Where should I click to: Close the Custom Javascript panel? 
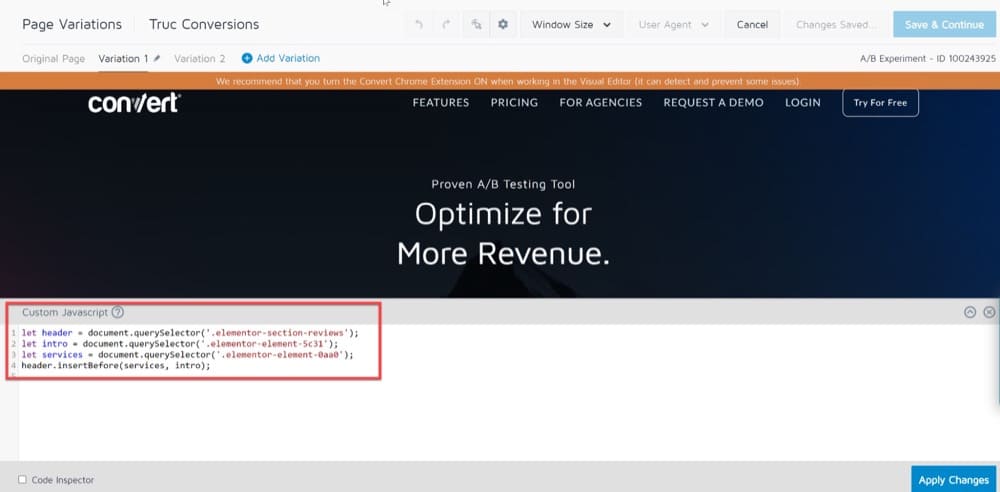[x=989, y=312]
